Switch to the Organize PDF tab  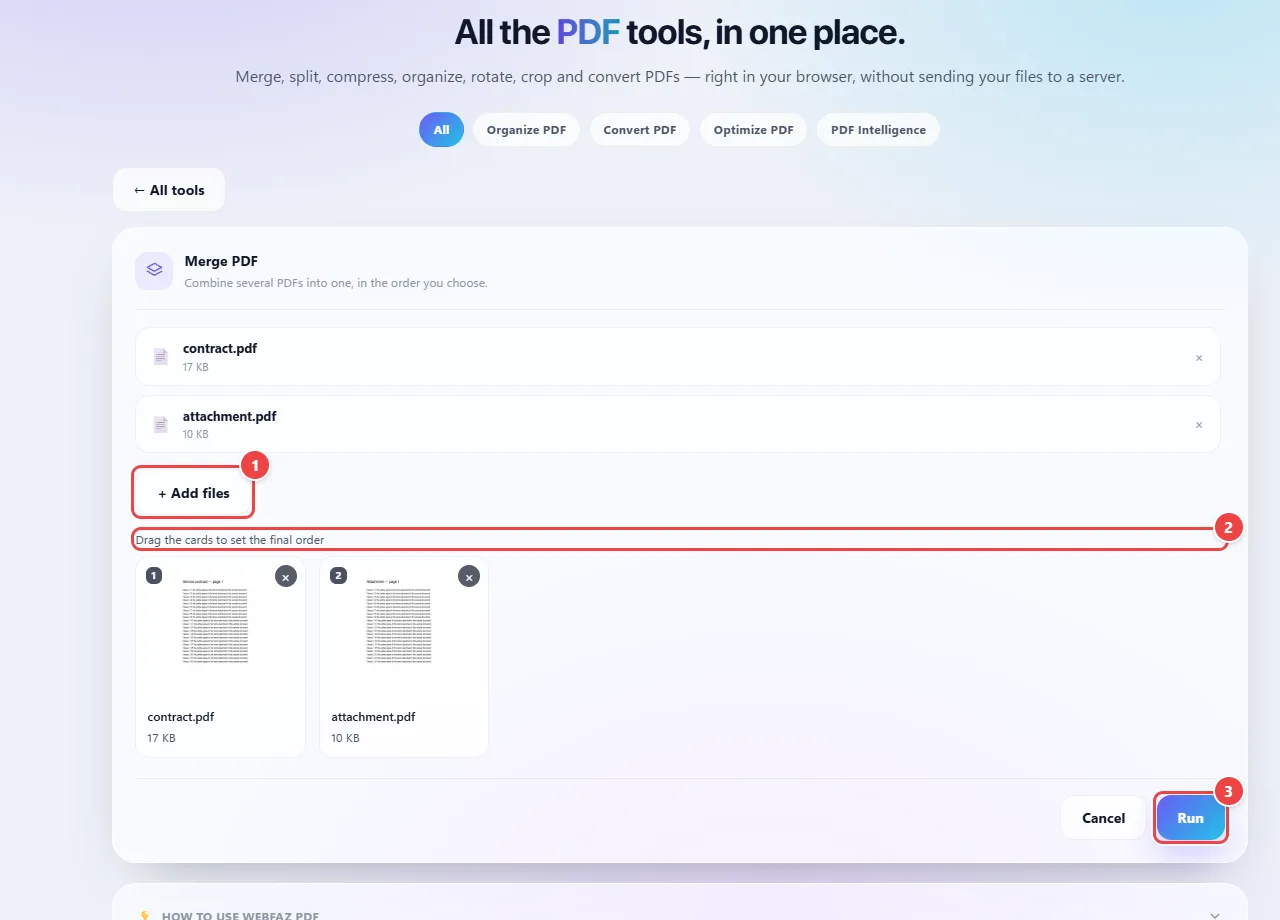[526, 130]
